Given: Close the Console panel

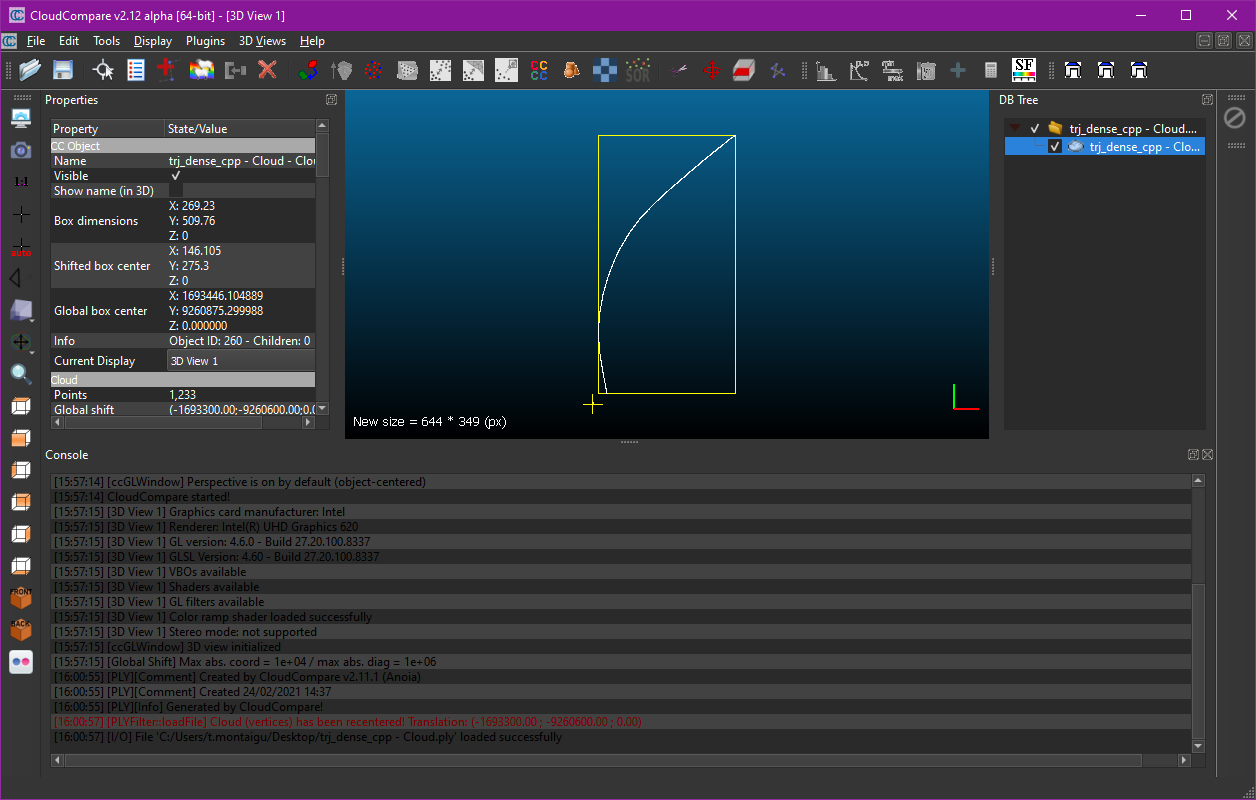Looking at the screenshot, I should point(1207,455).
